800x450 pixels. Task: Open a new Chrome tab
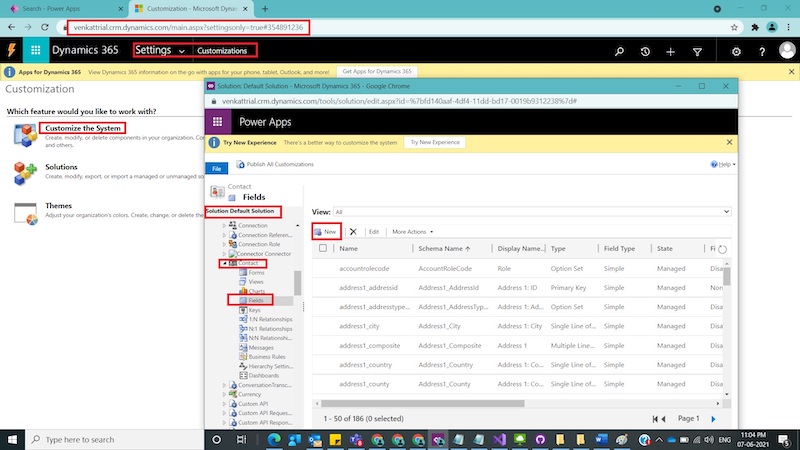(265, 9)
